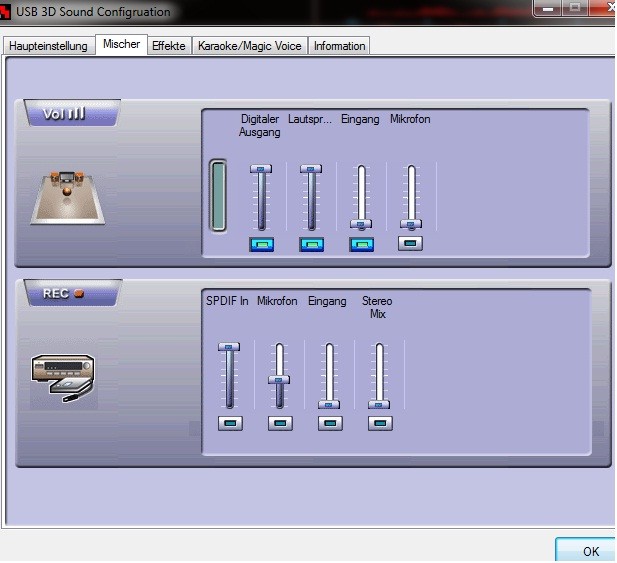This screenshot has width=617, height=563.
Task: Toggle mute under playback Lautspr...
Action: (312, 245)
